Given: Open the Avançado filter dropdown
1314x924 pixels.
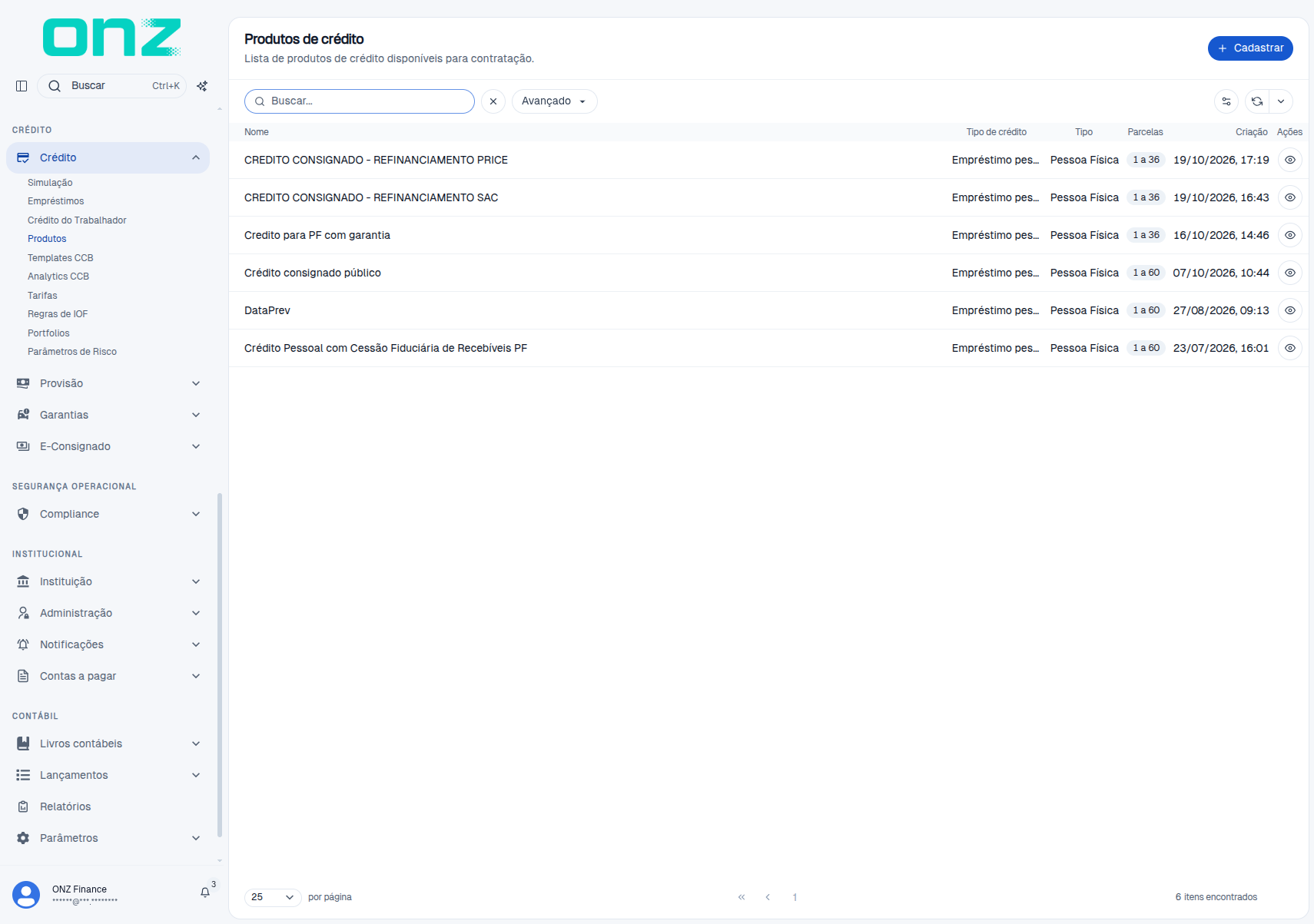Looking at the screenshot, I should 554,101.
